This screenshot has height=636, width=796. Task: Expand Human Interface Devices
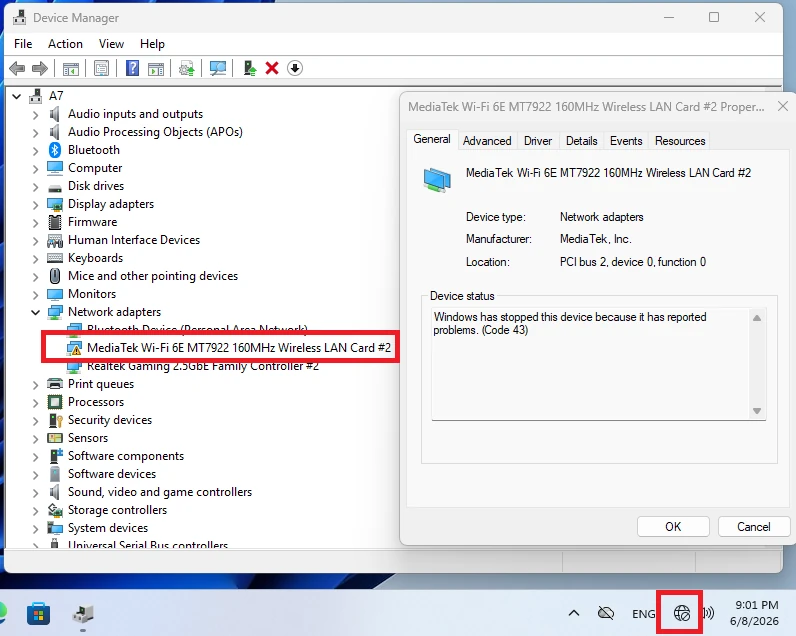tap(36, 241)
